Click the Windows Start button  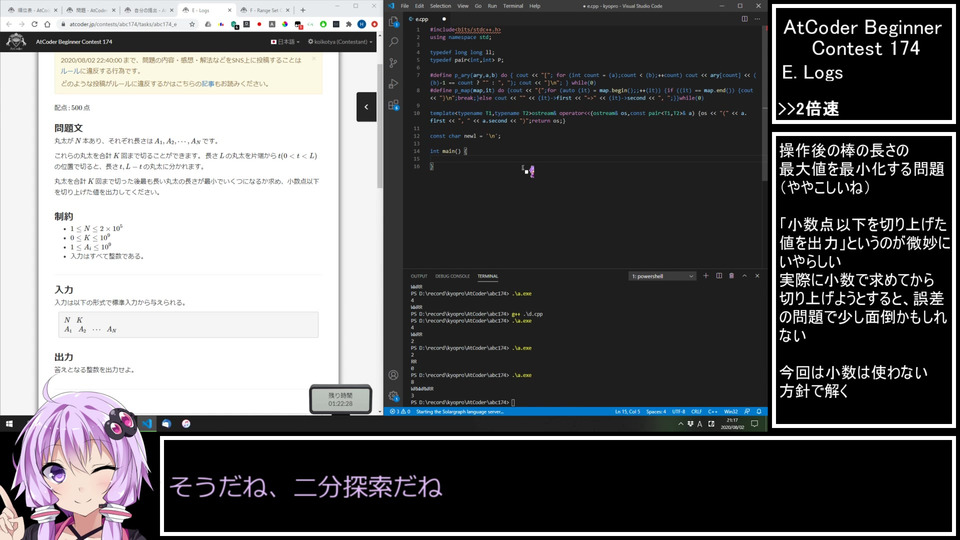click(9, 424)
